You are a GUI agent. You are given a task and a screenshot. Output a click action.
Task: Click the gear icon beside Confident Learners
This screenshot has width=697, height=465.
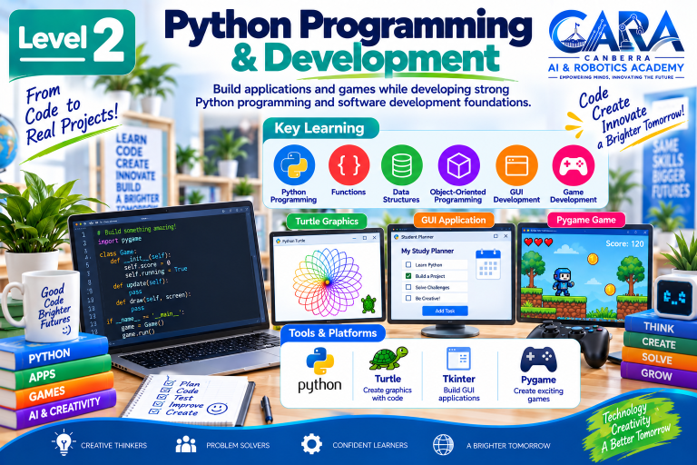311,444
